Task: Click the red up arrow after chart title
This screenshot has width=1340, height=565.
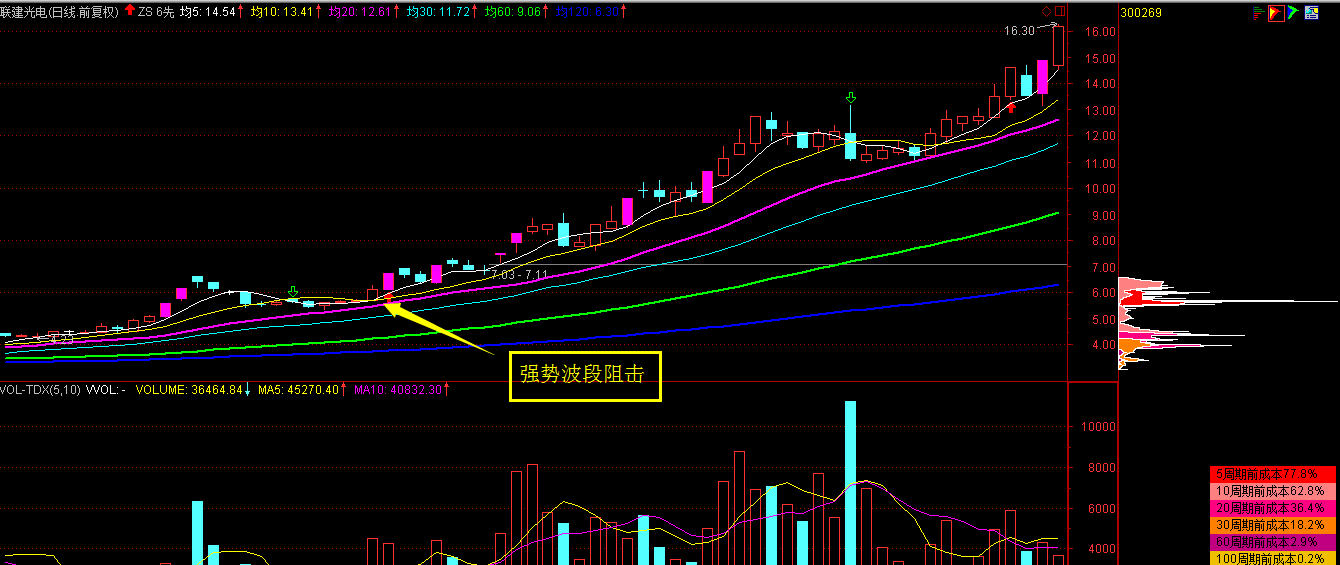Action: pyautogui.click(x=129, y=12)
